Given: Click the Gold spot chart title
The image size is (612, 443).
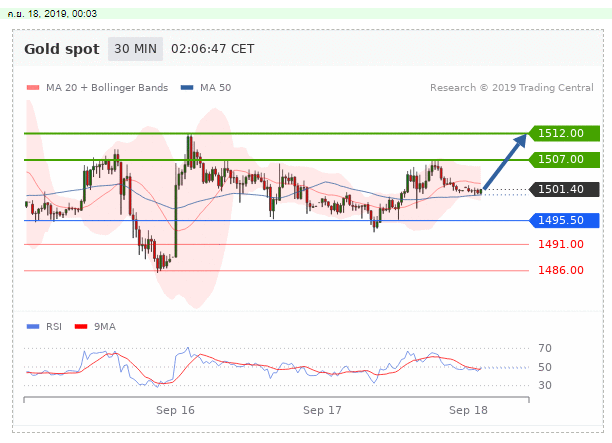Looking at the screenshot, I should [x=62, y=49].
